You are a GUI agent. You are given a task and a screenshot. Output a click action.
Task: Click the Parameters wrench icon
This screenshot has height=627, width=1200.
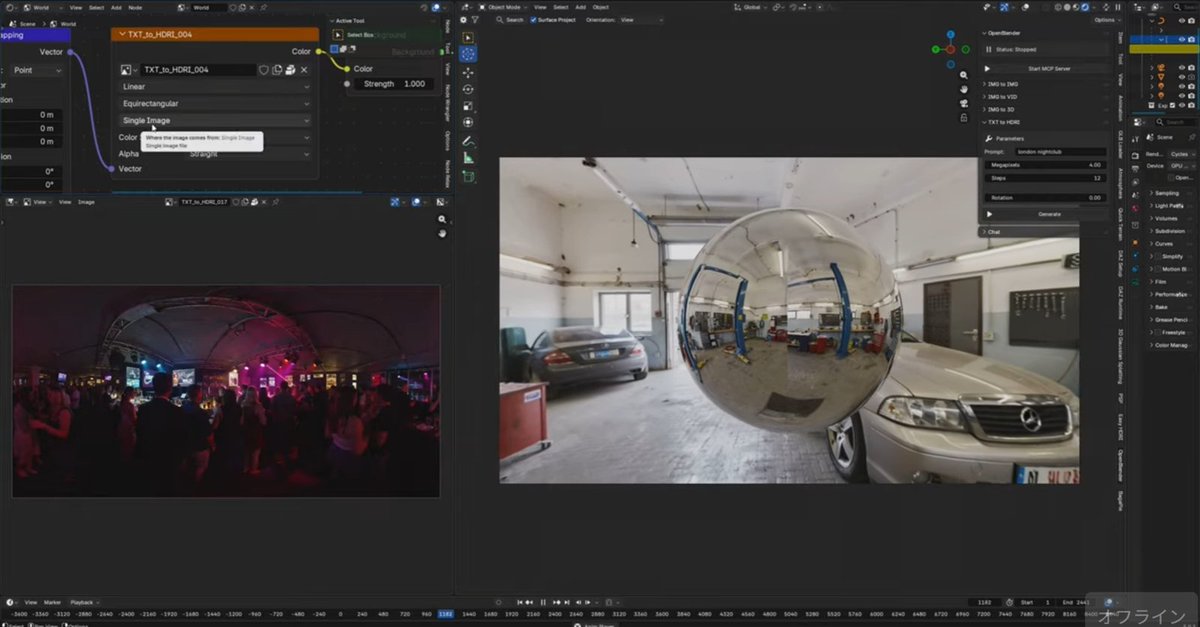(x=988, y=139)
